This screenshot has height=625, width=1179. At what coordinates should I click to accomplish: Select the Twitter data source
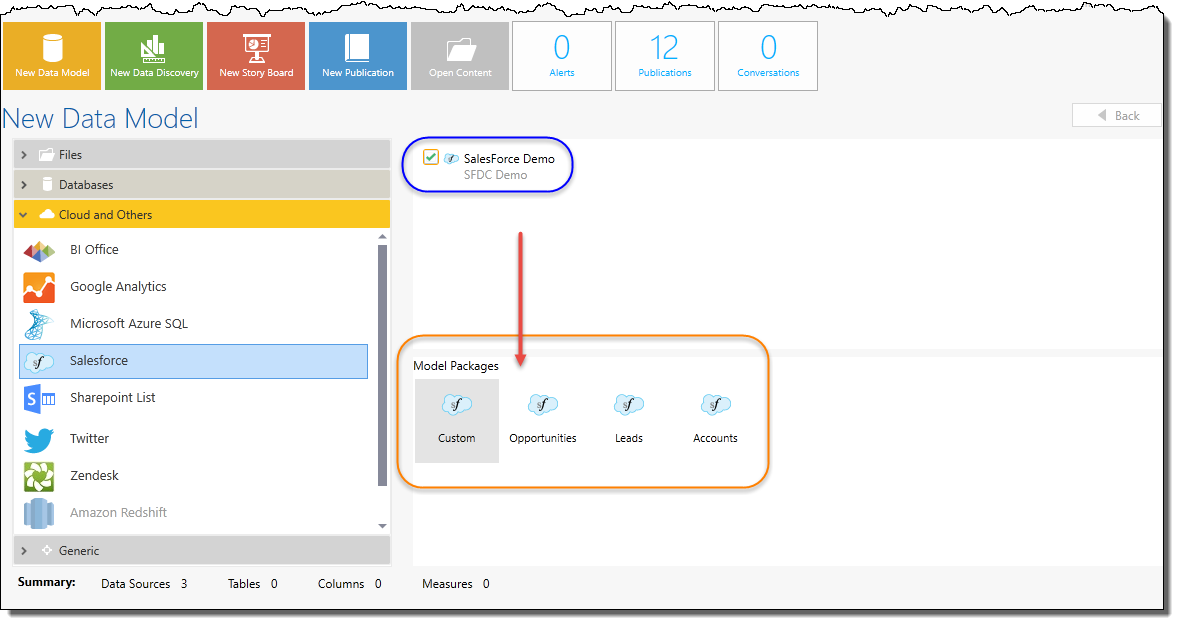[193, 438]
